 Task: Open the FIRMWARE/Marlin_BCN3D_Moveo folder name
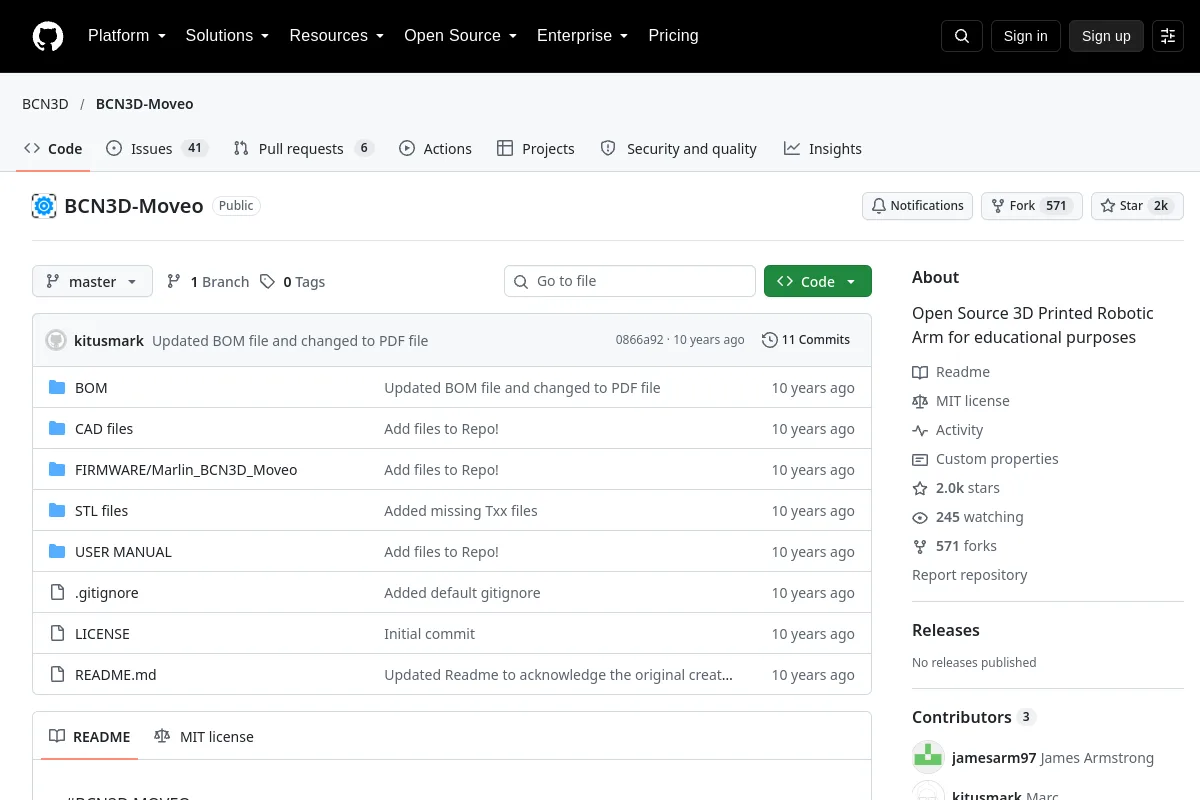(186, 470)
